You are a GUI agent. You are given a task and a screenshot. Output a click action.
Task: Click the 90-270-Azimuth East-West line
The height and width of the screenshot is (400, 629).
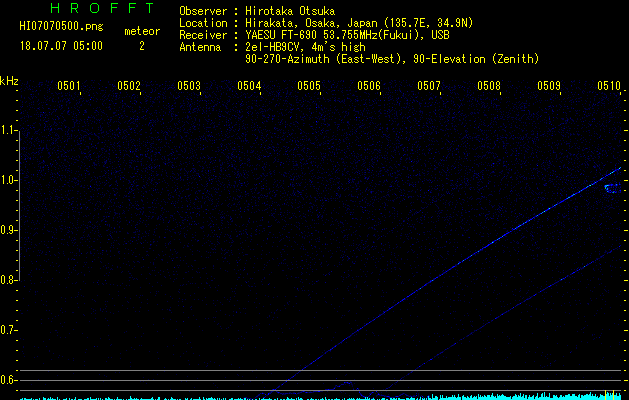coord(392,59)
